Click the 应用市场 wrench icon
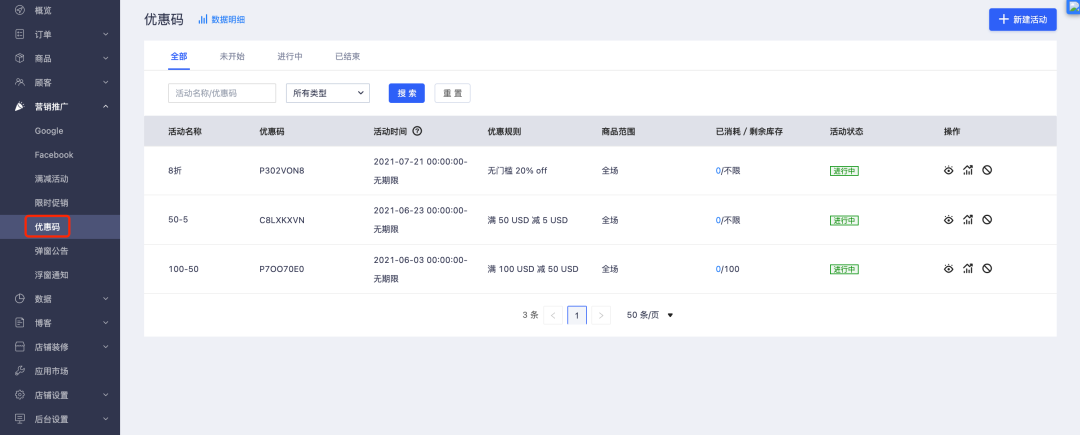This screenshot has height=435, width=1080. click(x=20, y=371)
